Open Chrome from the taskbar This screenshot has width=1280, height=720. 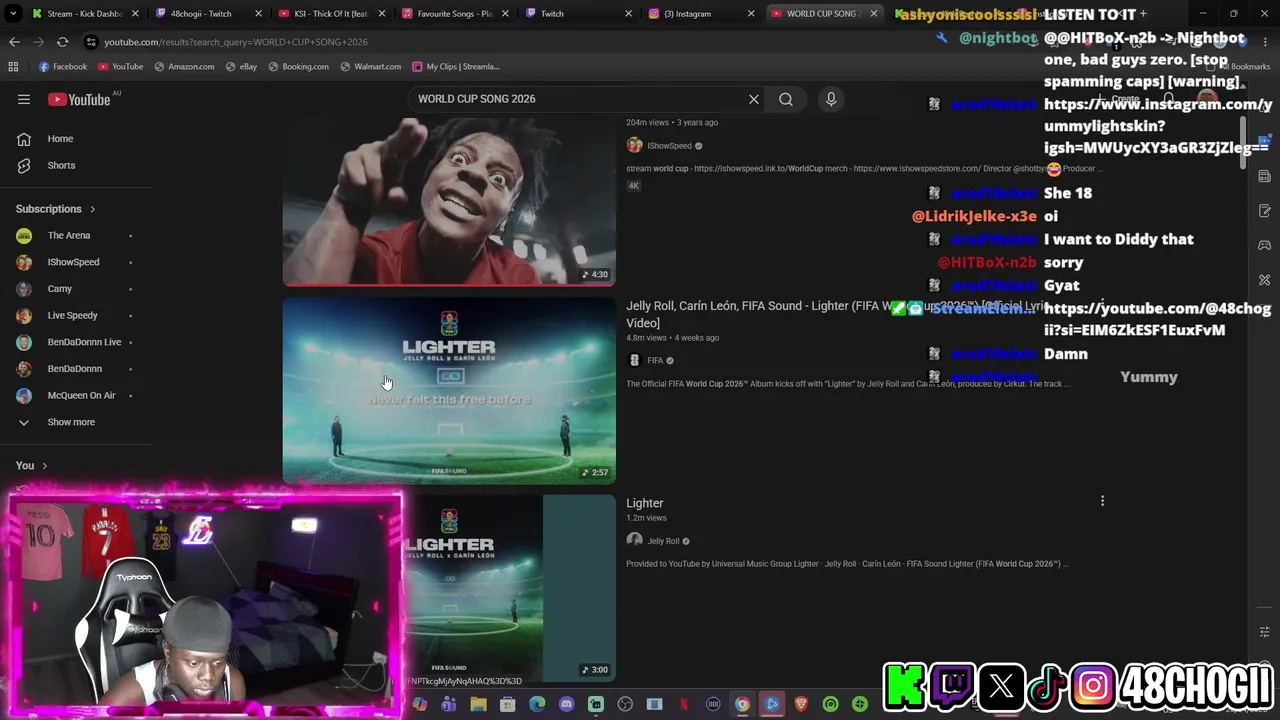pos(742,704)
